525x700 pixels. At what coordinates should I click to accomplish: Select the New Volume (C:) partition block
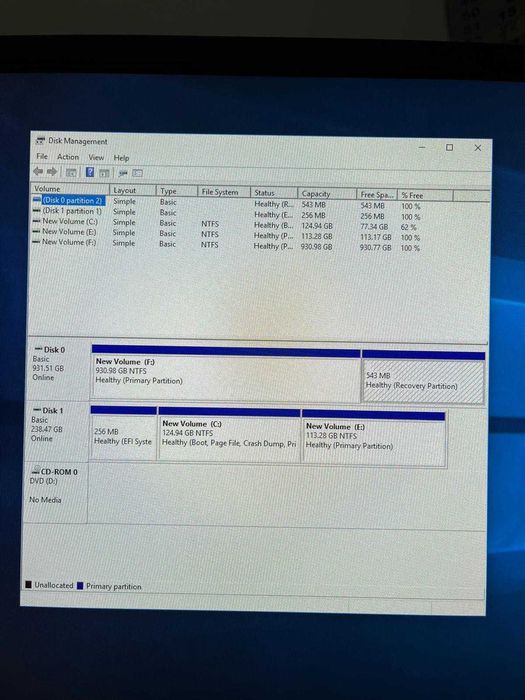(x=229, y=435)
